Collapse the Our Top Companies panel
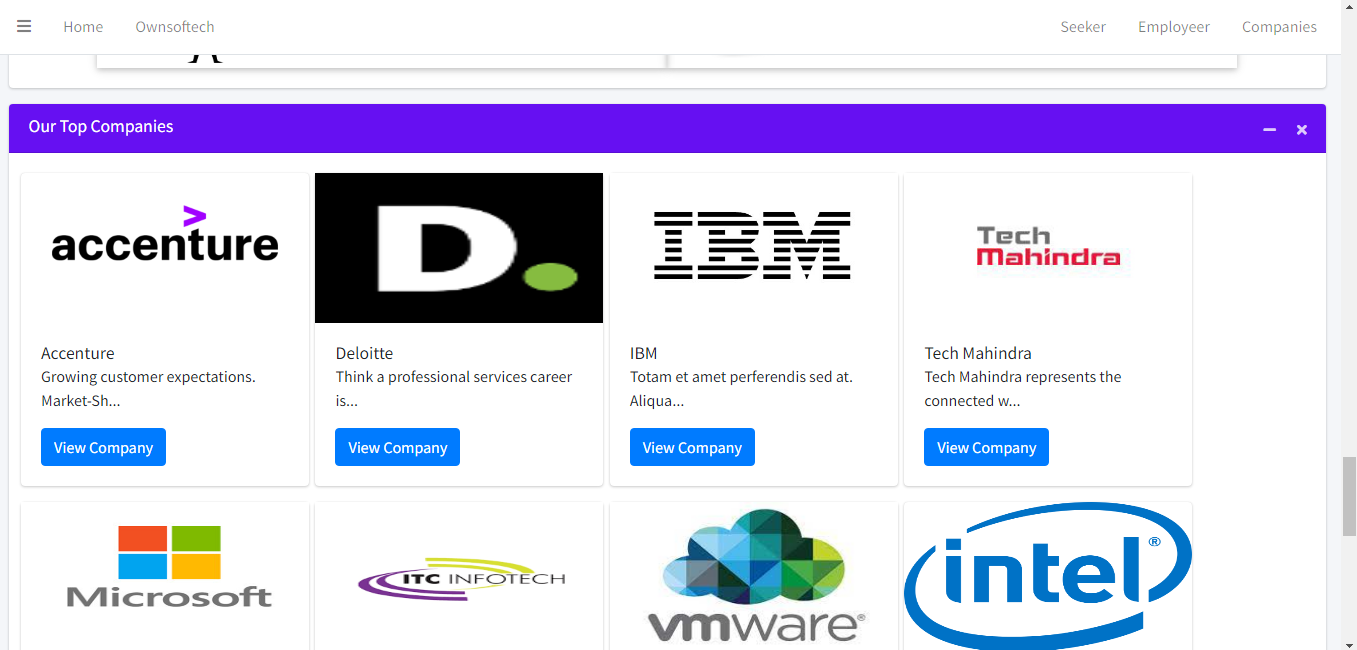The width and height of the screenshot is (1357, 650). [x=1269, y=129]
